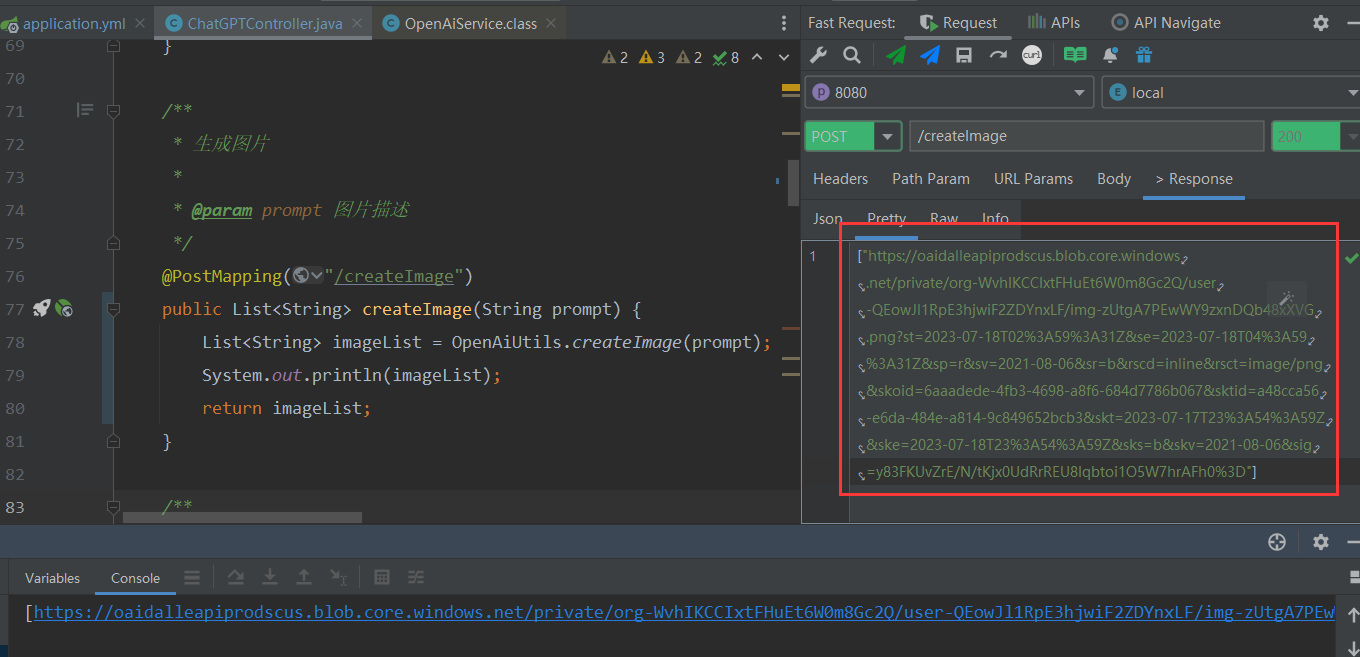Click render doc comment icon at line 71
Screen dimensions: 1360x657
tap(85, 110)
